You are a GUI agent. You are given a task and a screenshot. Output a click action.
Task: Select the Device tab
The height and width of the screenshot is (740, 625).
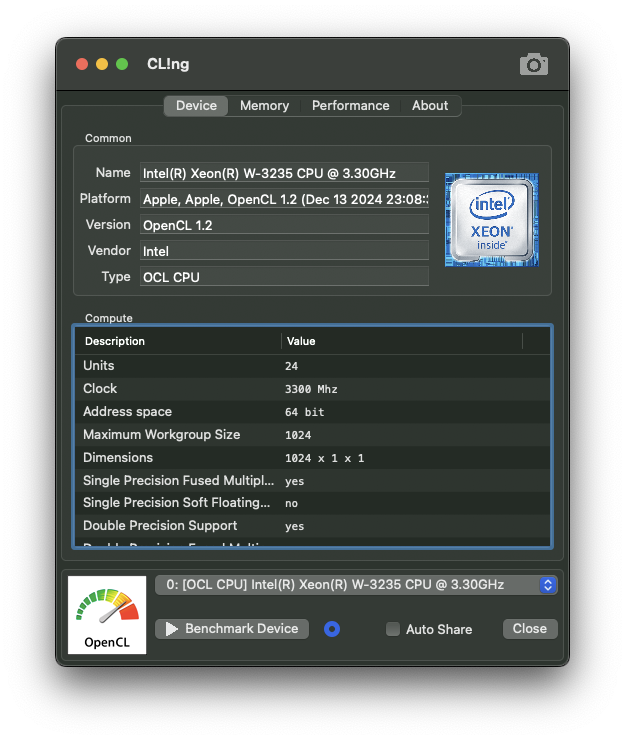tap(196, 106)
